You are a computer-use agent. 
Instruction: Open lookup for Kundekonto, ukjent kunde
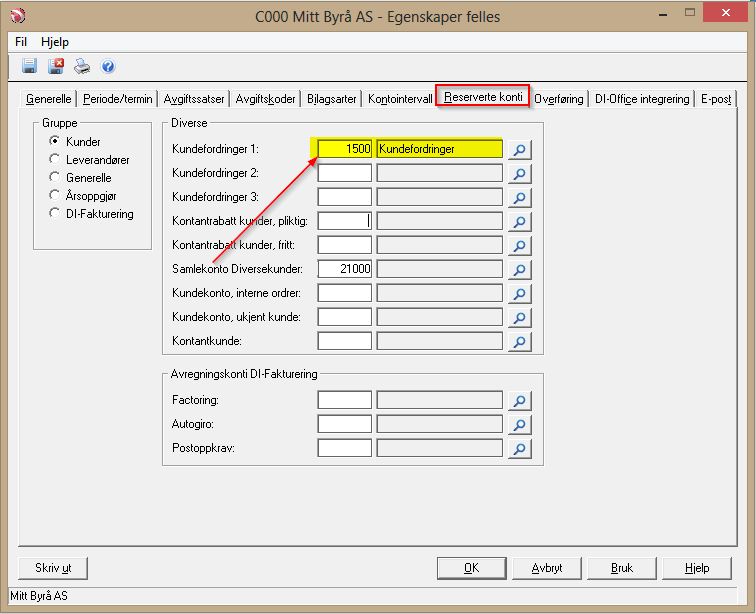tap(520, 317)
